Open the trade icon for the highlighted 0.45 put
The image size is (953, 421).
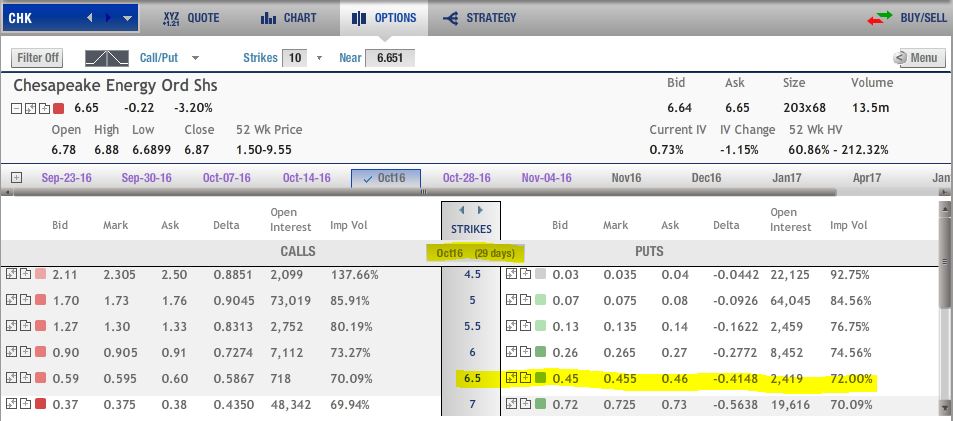click(x=511, y=378)
